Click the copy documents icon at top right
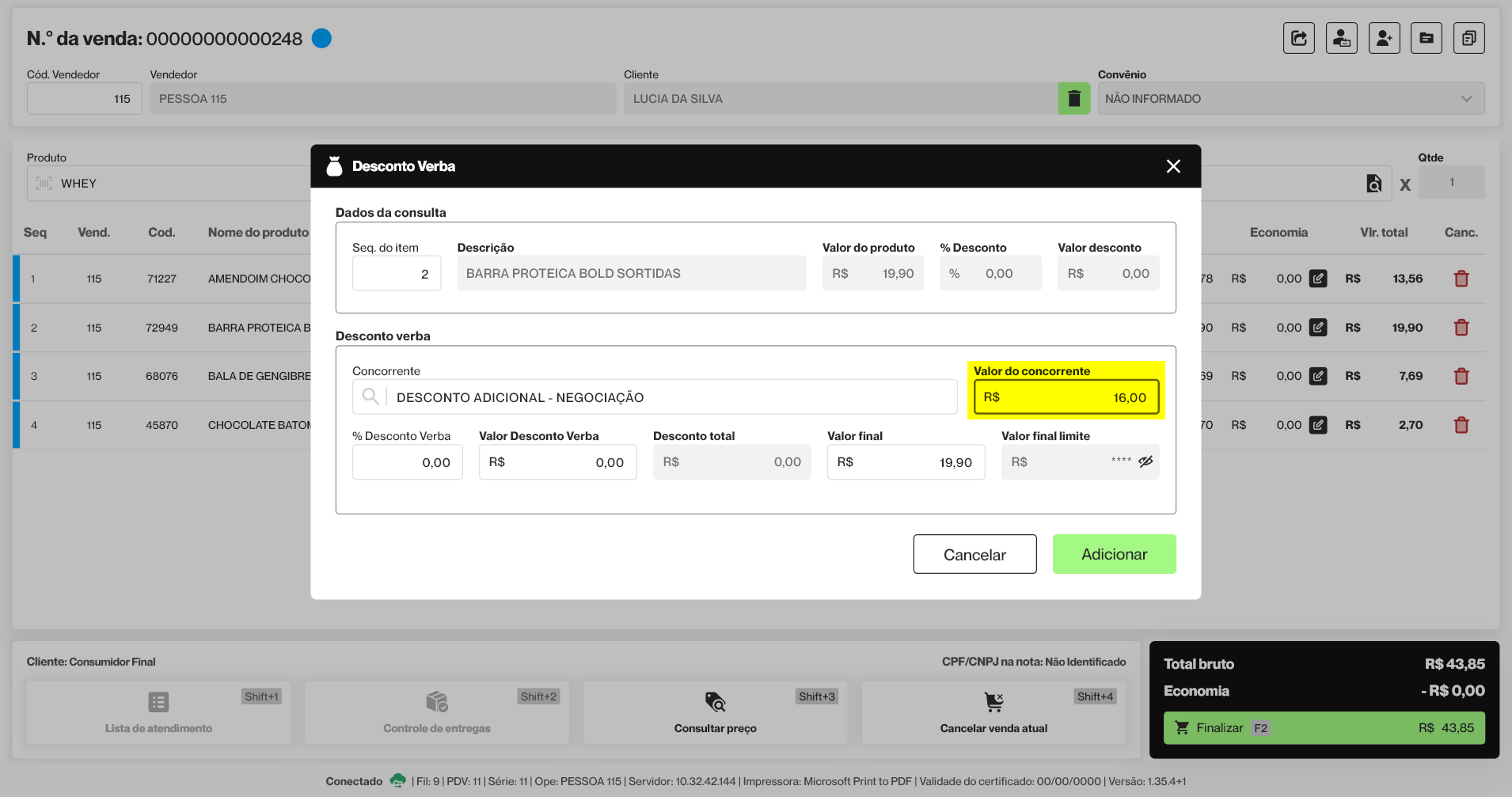The height and width of the screenshot is (797, 1512). 1468,38
